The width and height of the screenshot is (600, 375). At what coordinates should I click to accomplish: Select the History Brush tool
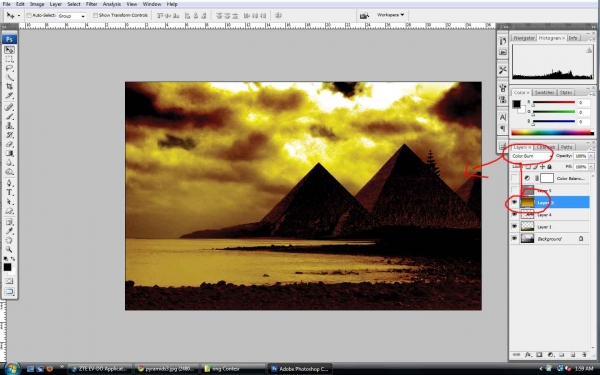[9, 135]
